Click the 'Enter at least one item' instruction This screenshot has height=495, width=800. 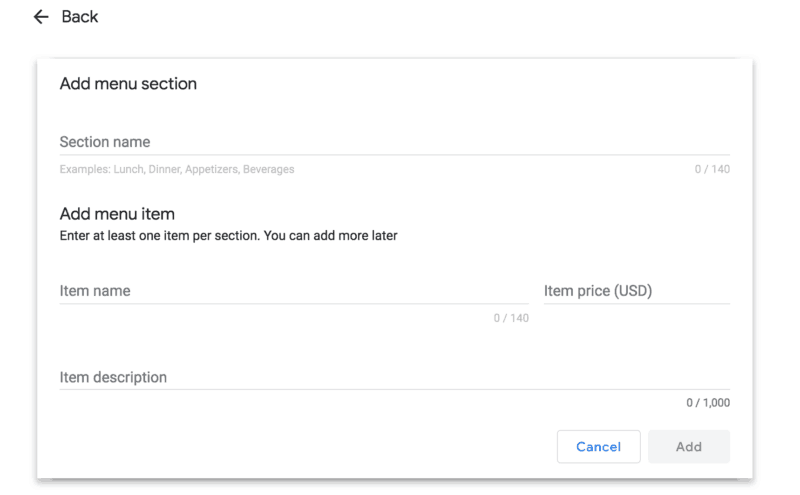[x=228, y=236]
